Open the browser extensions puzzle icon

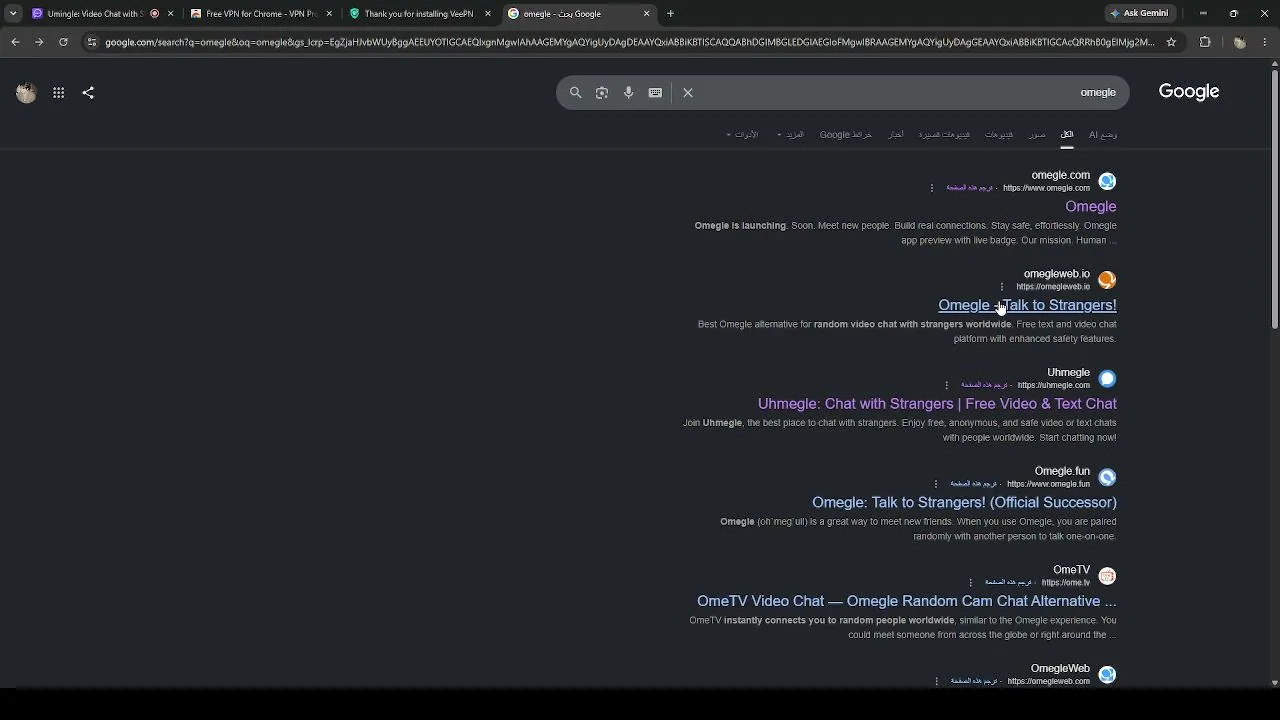pyautogui.click(x=1205, y=42)
